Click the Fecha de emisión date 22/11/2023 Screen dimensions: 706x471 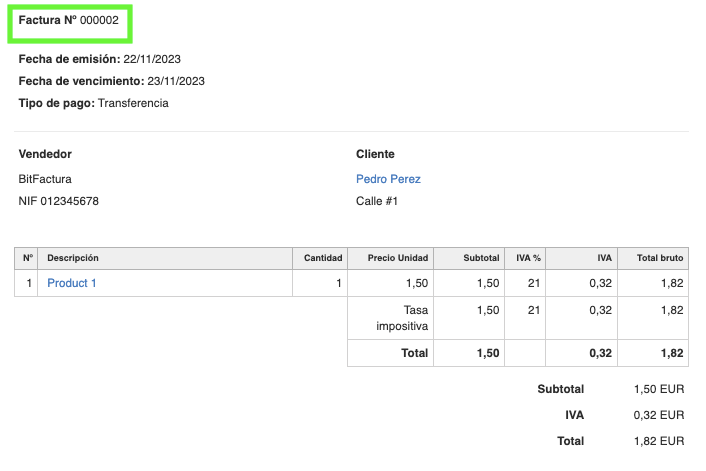(x=152, y=59)
